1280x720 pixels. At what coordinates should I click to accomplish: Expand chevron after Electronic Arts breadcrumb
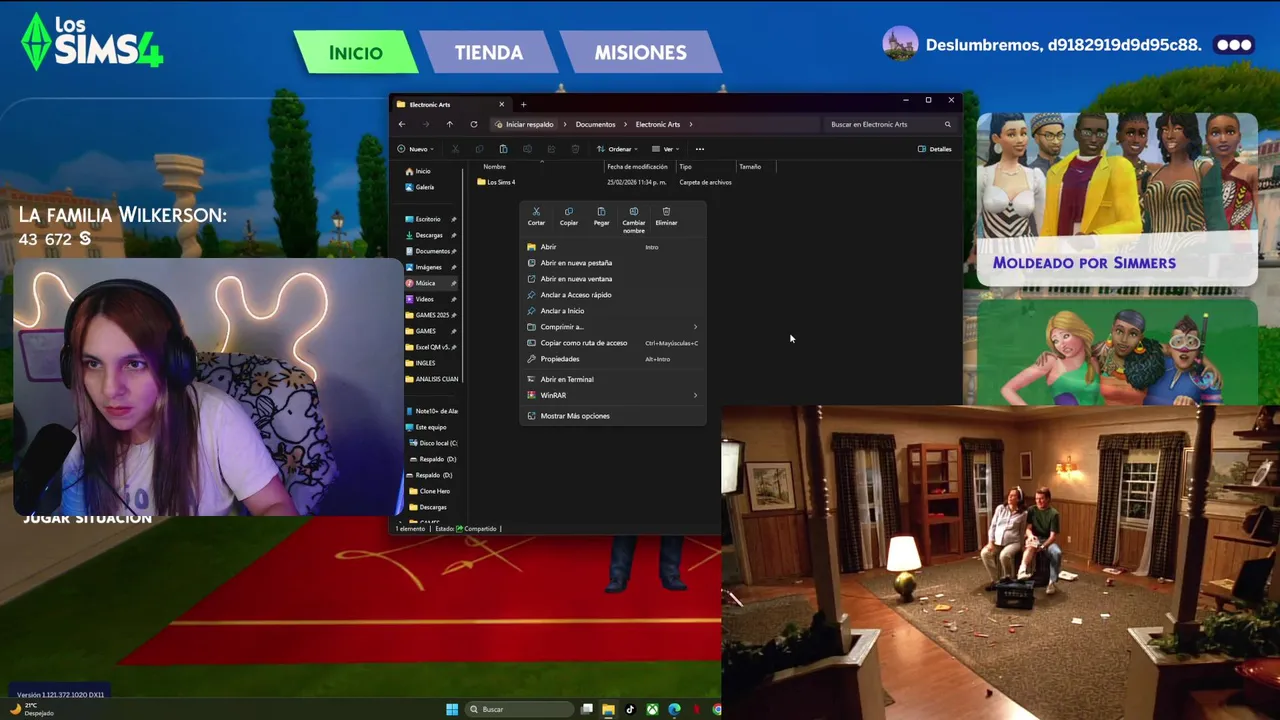[x=690, y=124]
